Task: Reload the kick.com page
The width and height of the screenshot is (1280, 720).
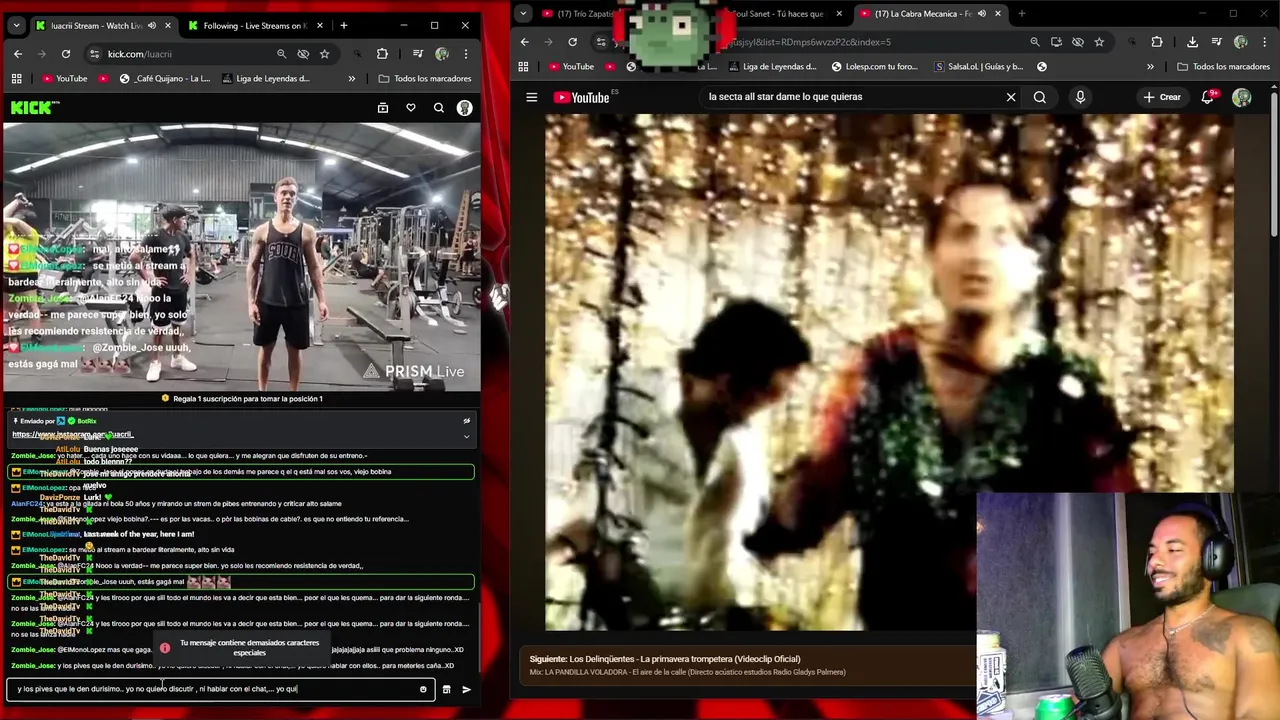Action: click(66, 54)
